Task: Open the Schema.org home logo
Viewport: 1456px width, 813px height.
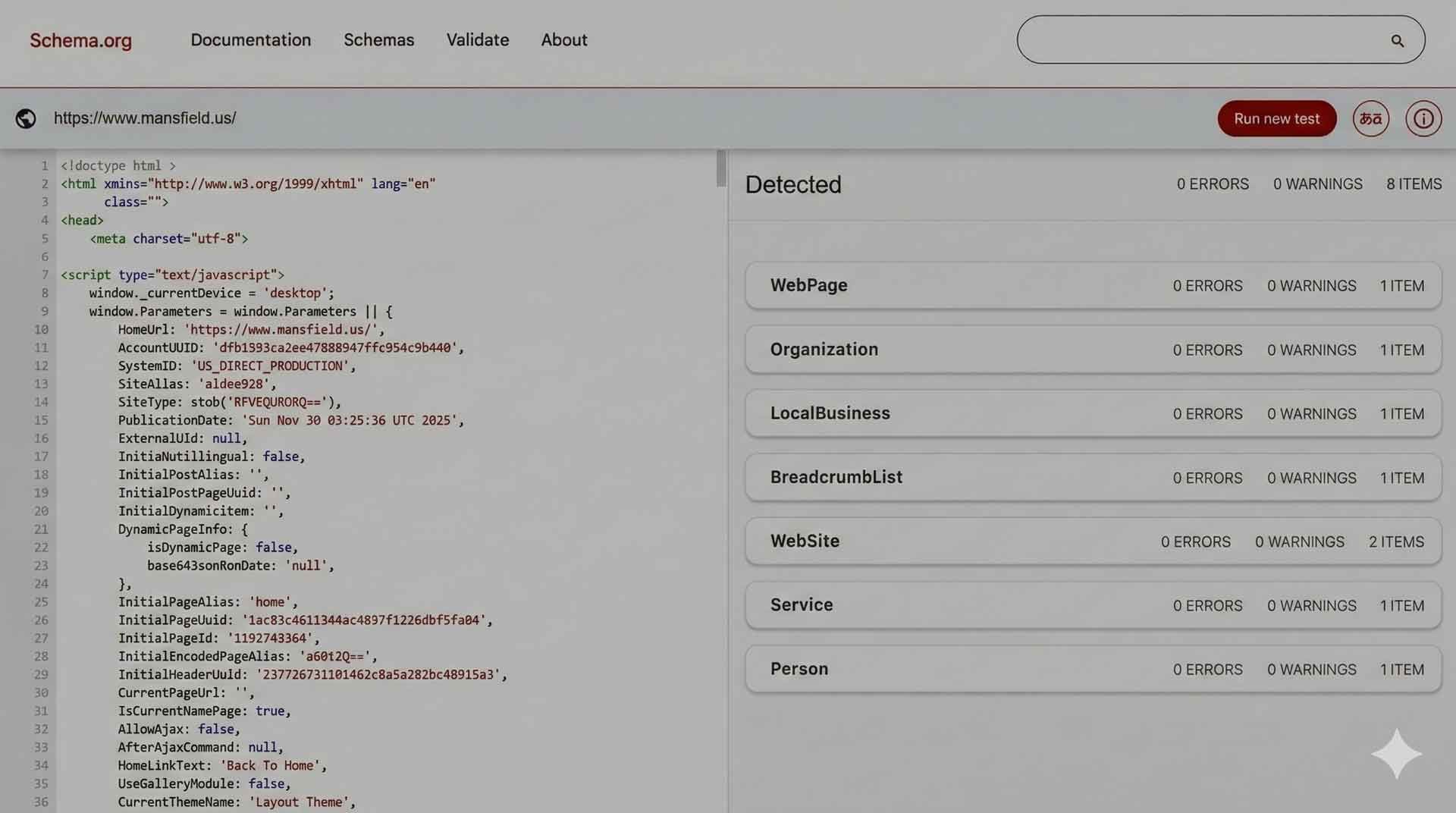Action: click(80, 40)
